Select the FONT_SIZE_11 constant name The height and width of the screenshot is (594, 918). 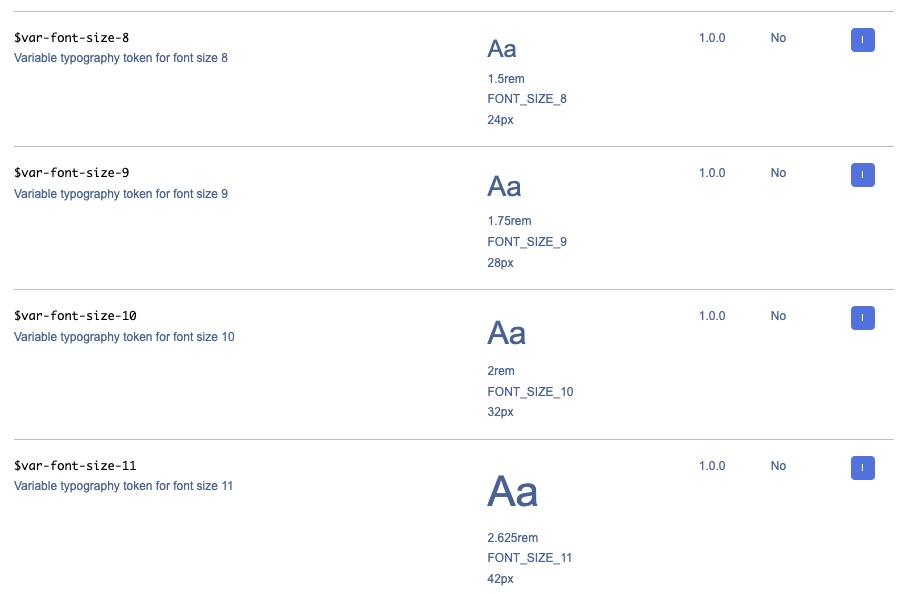(530, 558)
